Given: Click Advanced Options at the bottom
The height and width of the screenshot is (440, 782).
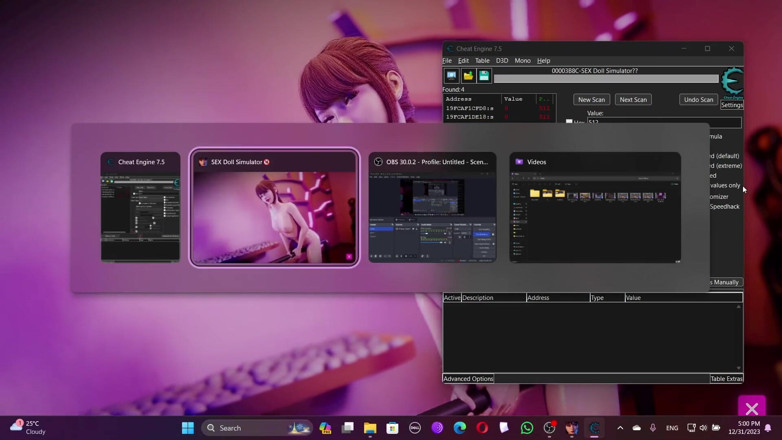Looking at the screenshot, I should pyautogui.click(x=468, y=379).
